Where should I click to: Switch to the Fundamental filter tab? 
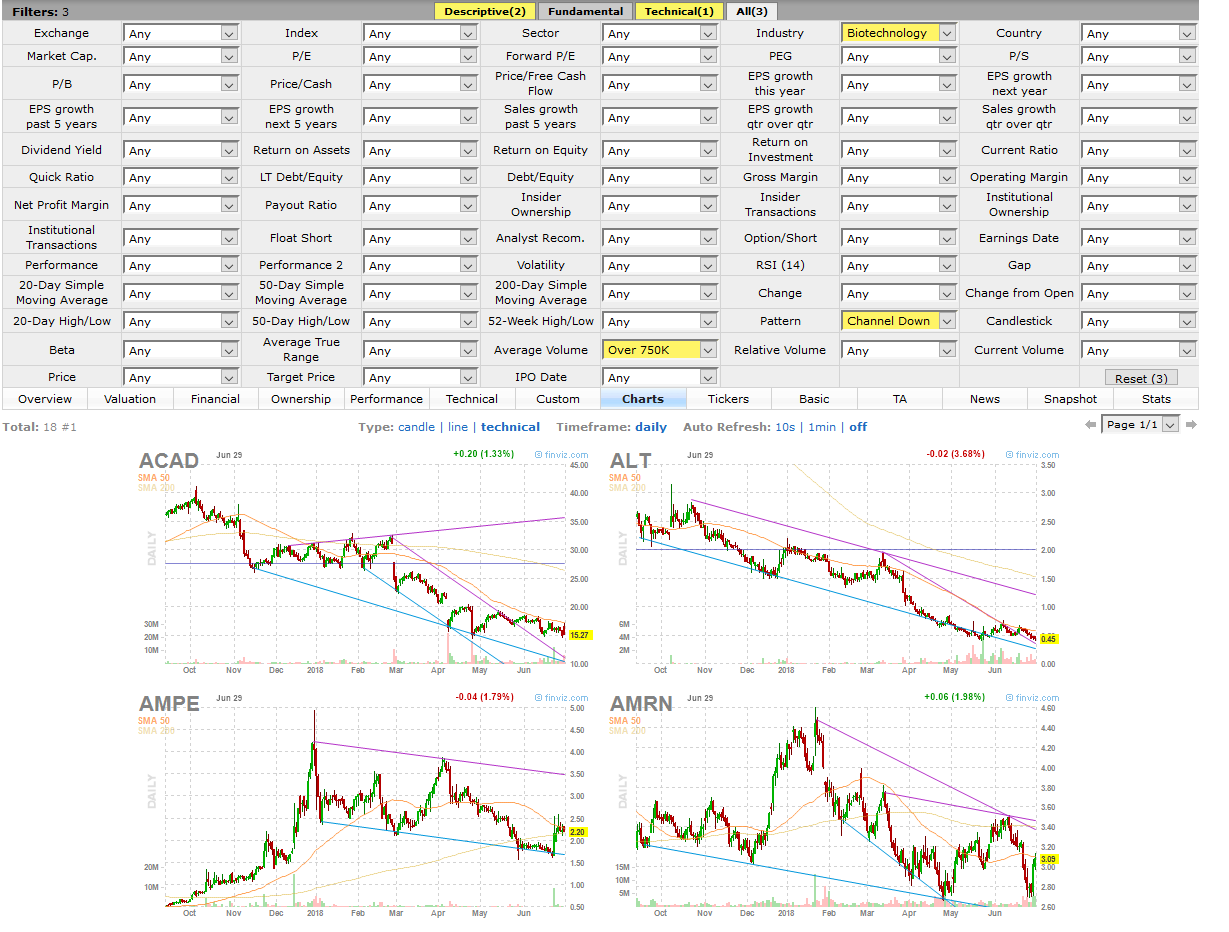pyautogui.click(x=585, y=11)
